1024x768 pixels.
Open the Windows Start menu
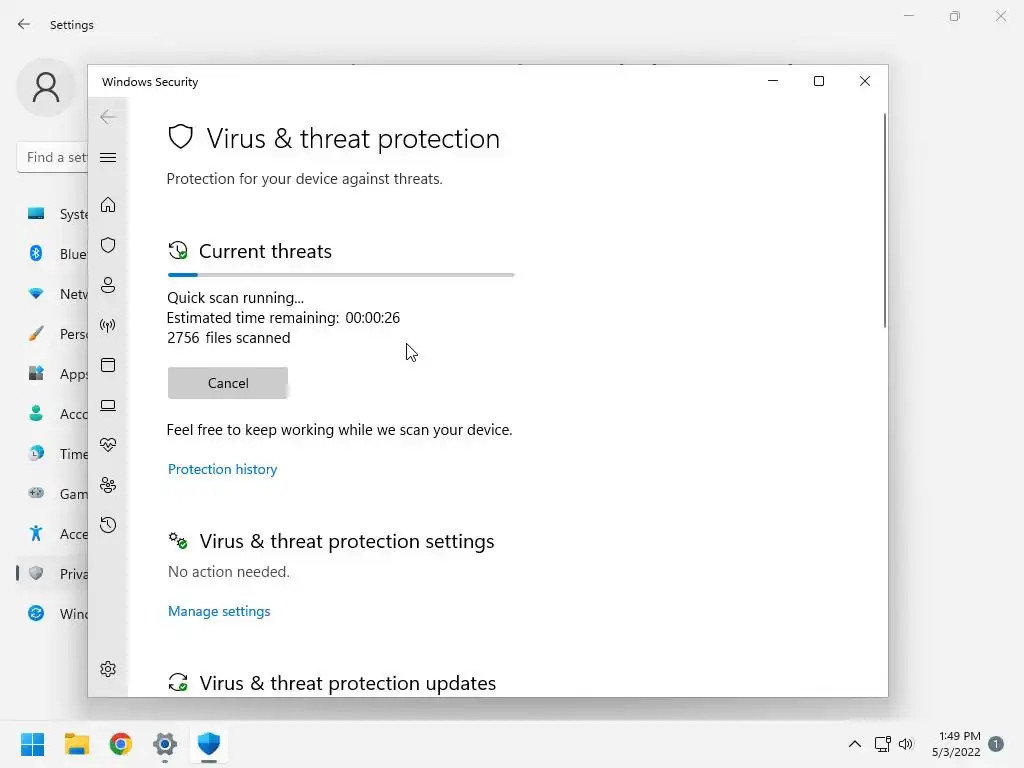(32, 744)
